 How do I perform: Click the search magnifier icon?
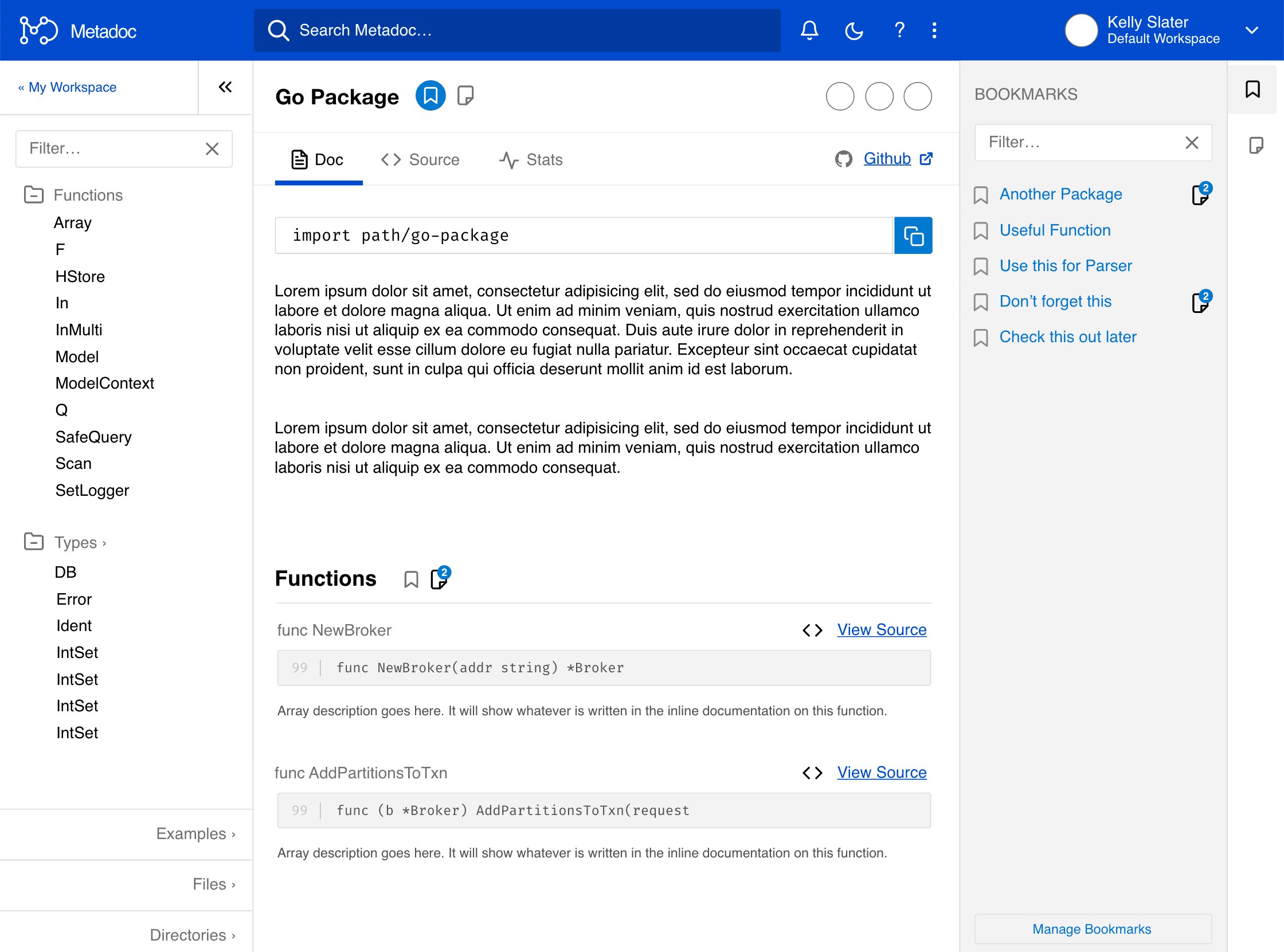(279, 30)
